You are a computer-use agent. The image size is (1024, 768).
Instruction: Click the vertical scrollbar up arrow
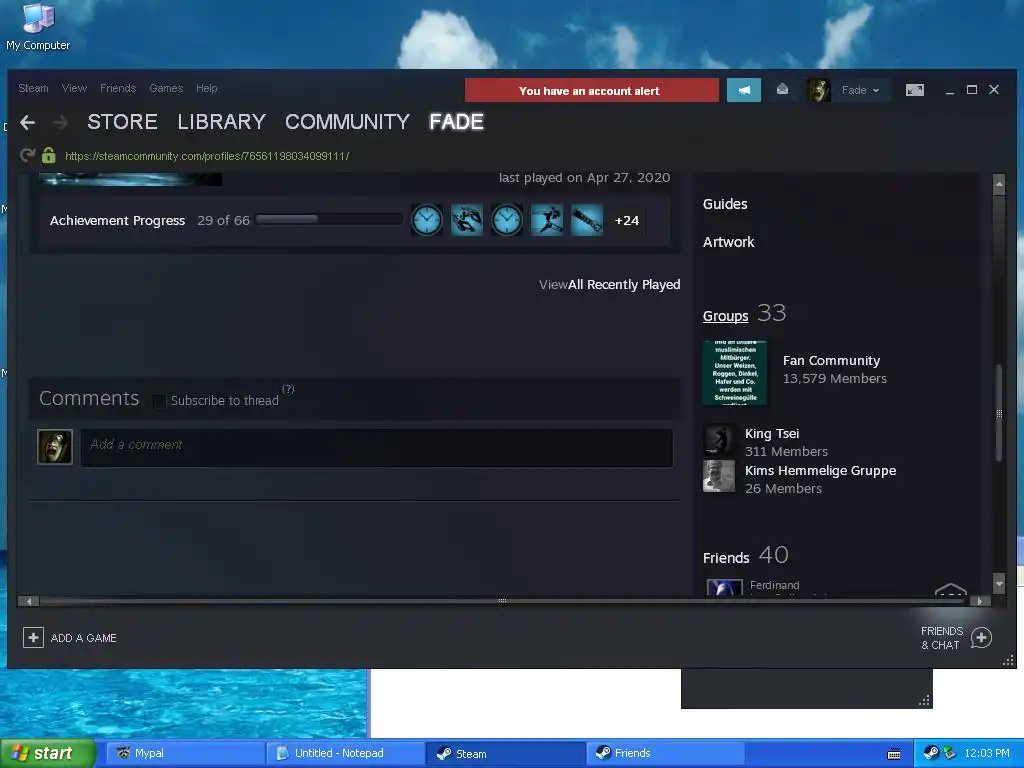tap(999, 185)
